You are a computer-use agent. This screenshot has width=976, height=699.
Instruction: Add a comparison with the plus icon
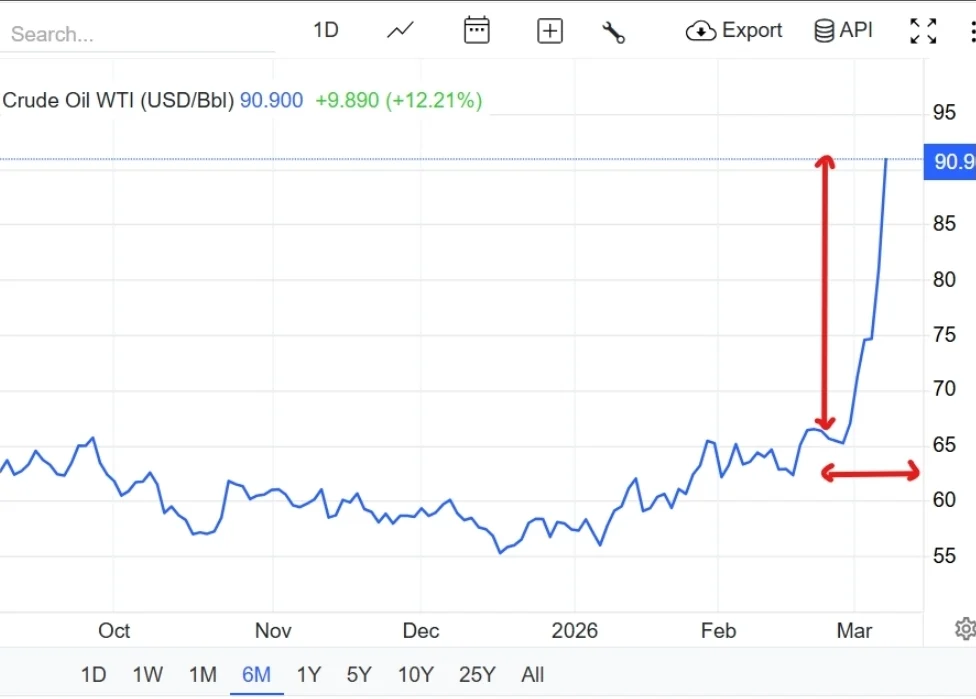pyautogui.click(x=550, y=30)
